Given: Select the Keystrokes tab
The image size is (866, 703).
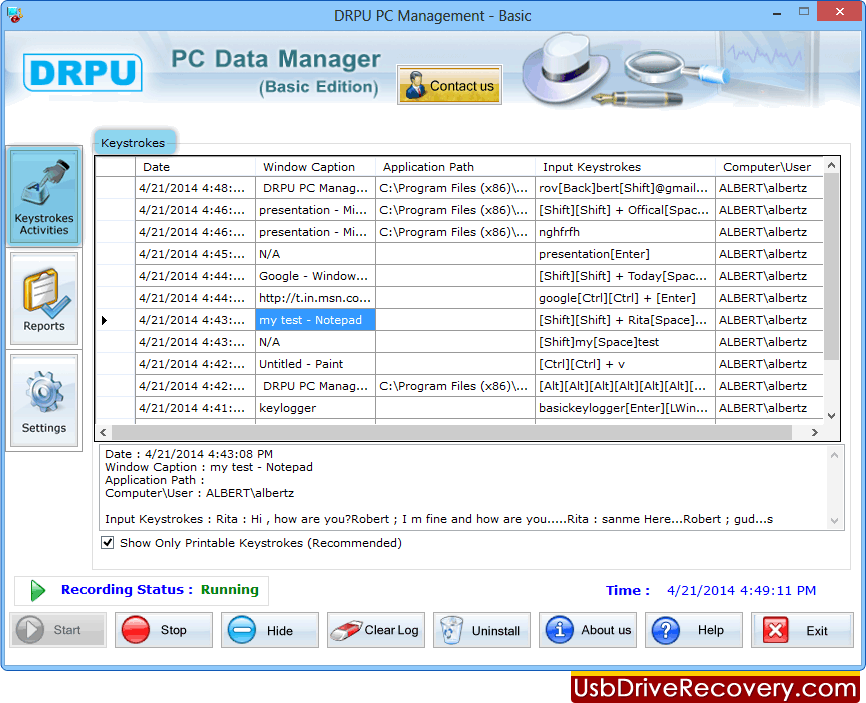Looking at the screenshot, I should [x=133, y=143].
